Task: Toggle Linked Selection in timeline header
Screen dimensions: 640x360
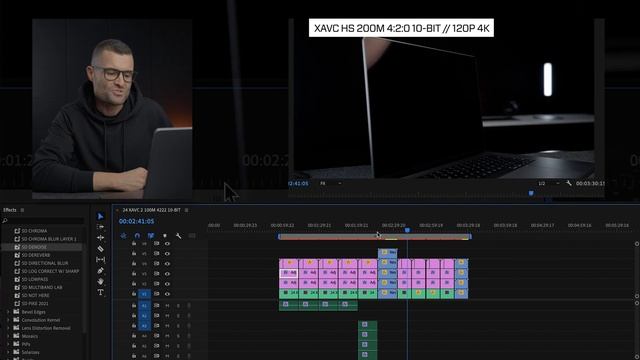Action: click(151, 236)
